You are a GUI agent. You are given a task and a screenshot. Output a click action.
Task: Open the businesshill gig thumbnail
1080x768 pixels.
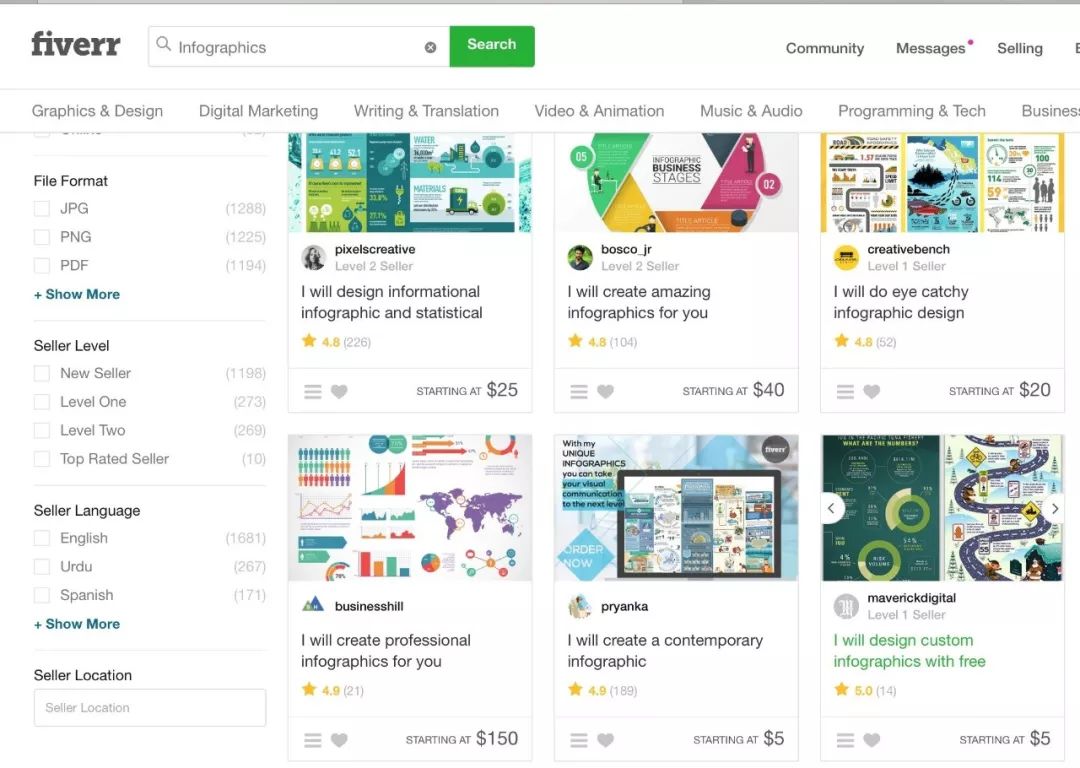point(410,508)
